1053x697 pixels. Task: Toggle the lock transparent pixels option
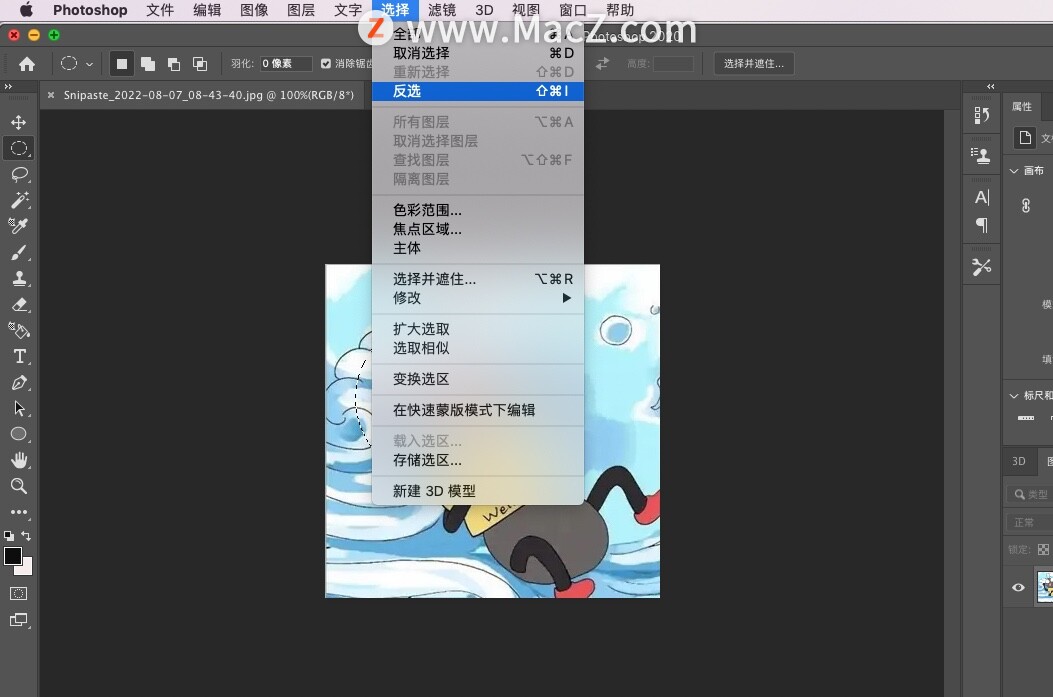1043,549
